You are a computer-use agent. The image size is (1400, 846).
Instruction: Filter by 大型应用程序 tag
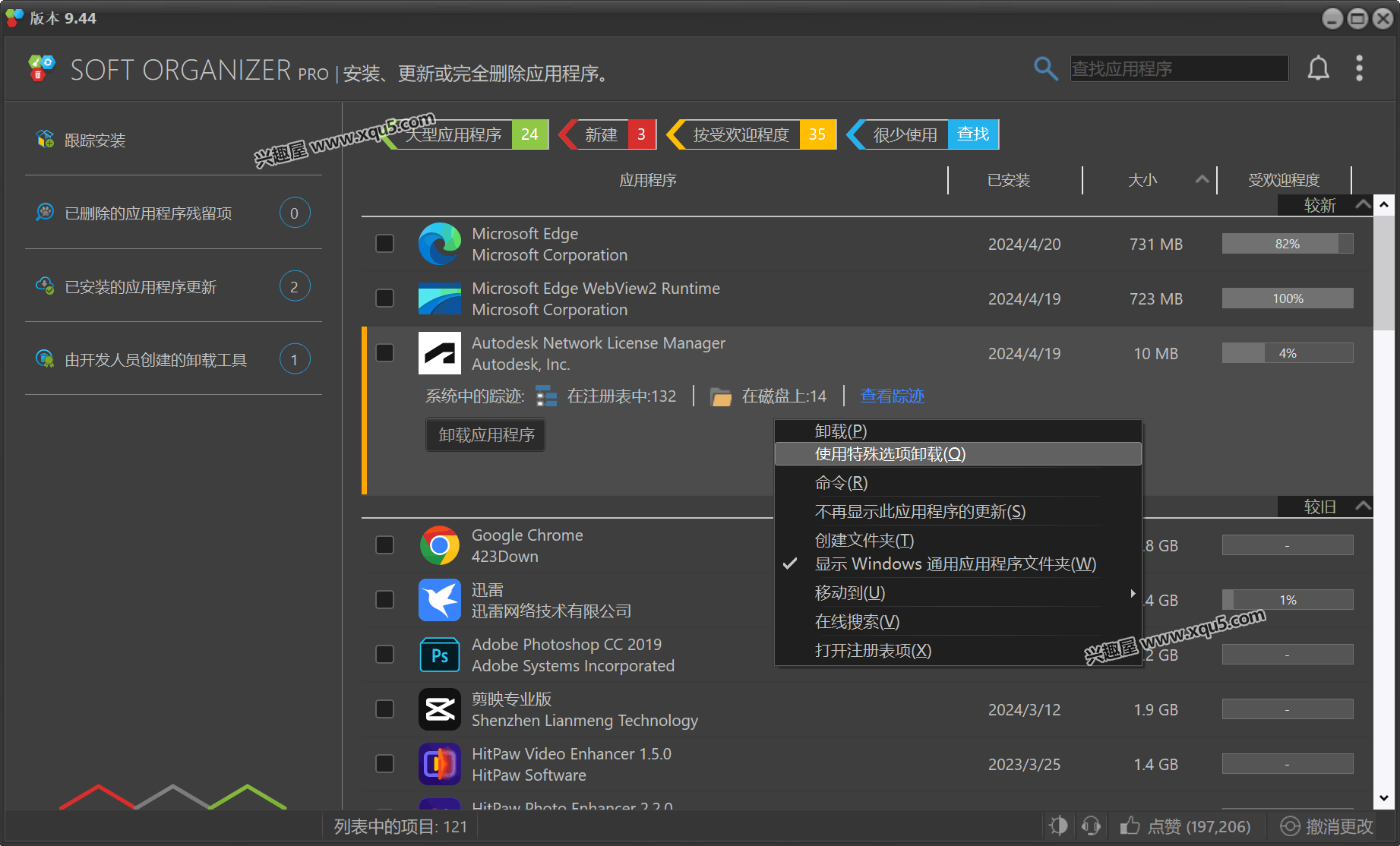[463, 134]
